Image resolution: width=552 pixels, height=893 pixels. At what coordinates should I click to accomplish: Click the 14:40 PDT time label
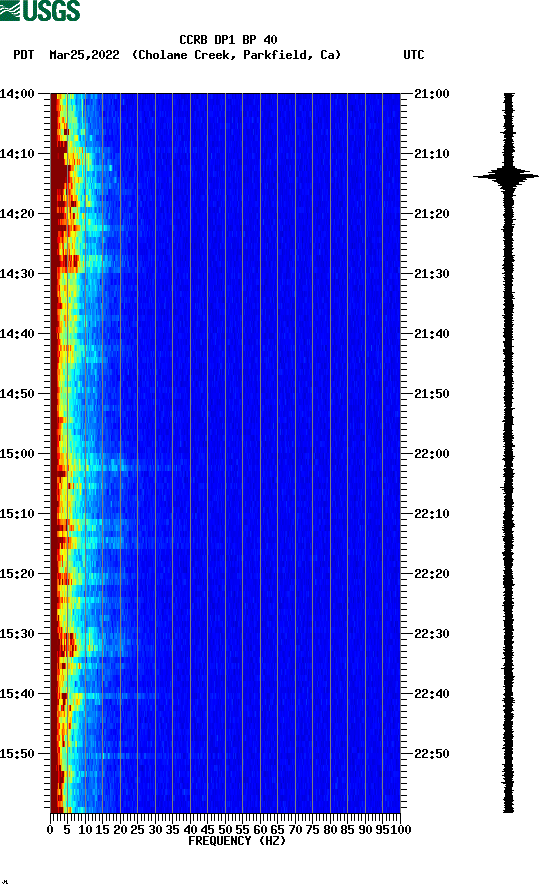(x=17, y=334)
